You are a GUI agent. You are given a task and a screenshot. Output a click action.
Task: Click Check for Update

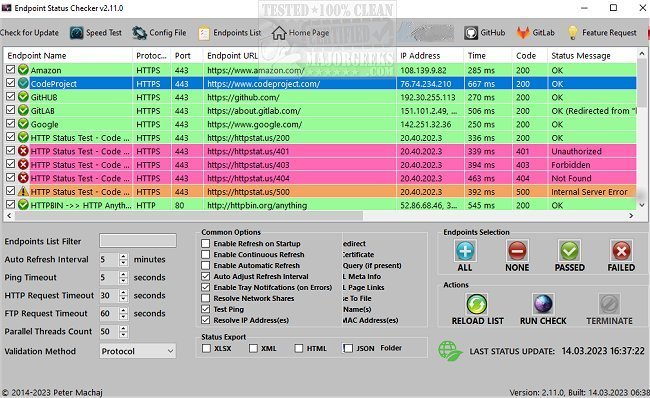coord(29,33)
